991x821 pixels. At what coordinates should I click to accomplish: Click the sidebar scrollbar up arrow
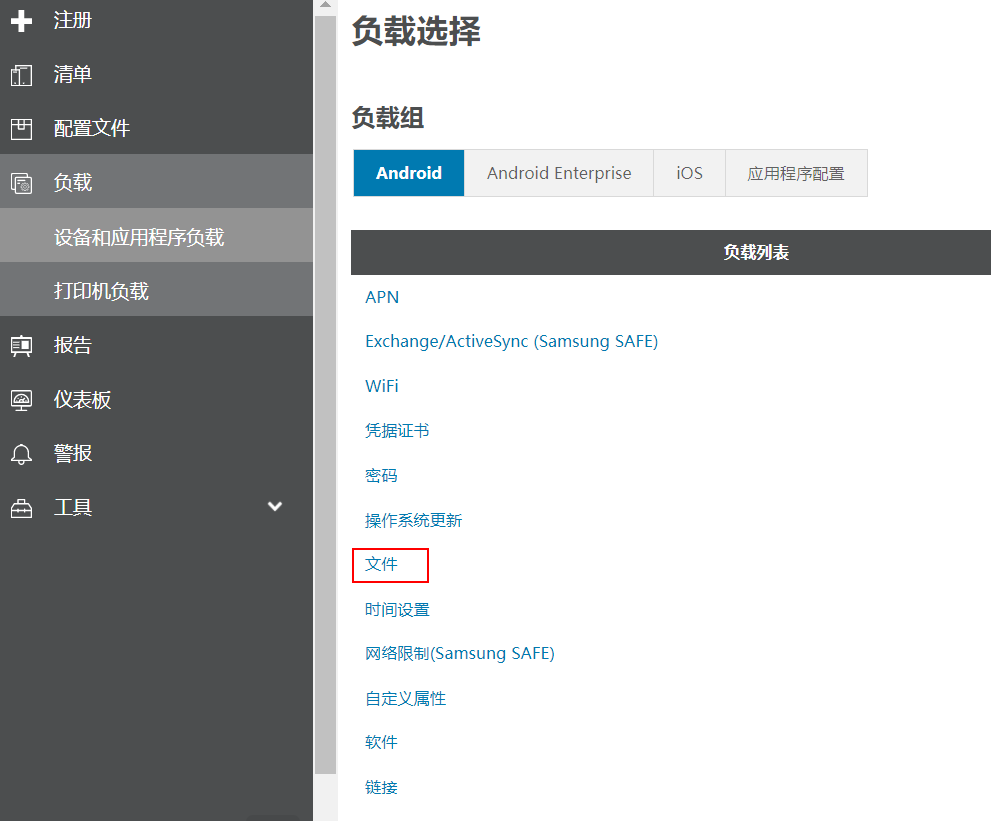(325, 6)
